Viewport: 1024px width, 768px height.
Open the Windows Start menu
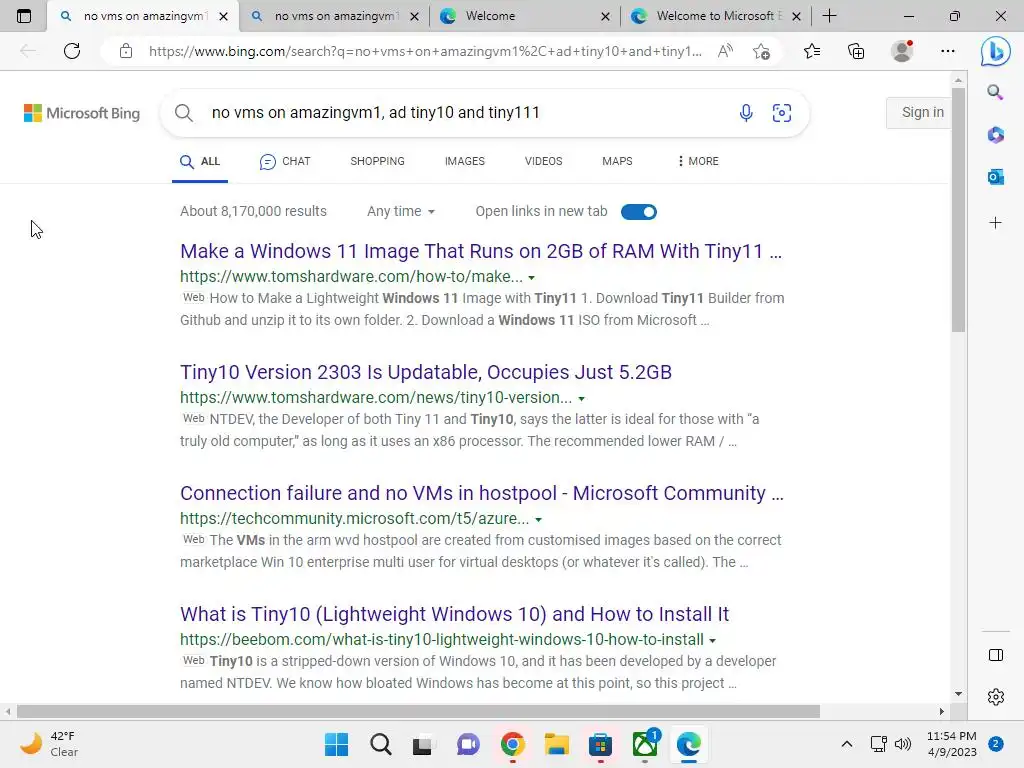point(337,744)
